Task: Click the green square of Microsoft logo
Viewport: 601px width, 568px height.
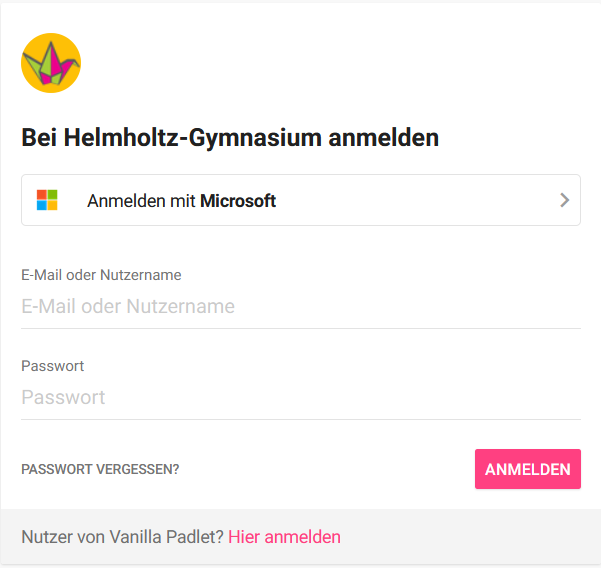Action: coord(53,195)
